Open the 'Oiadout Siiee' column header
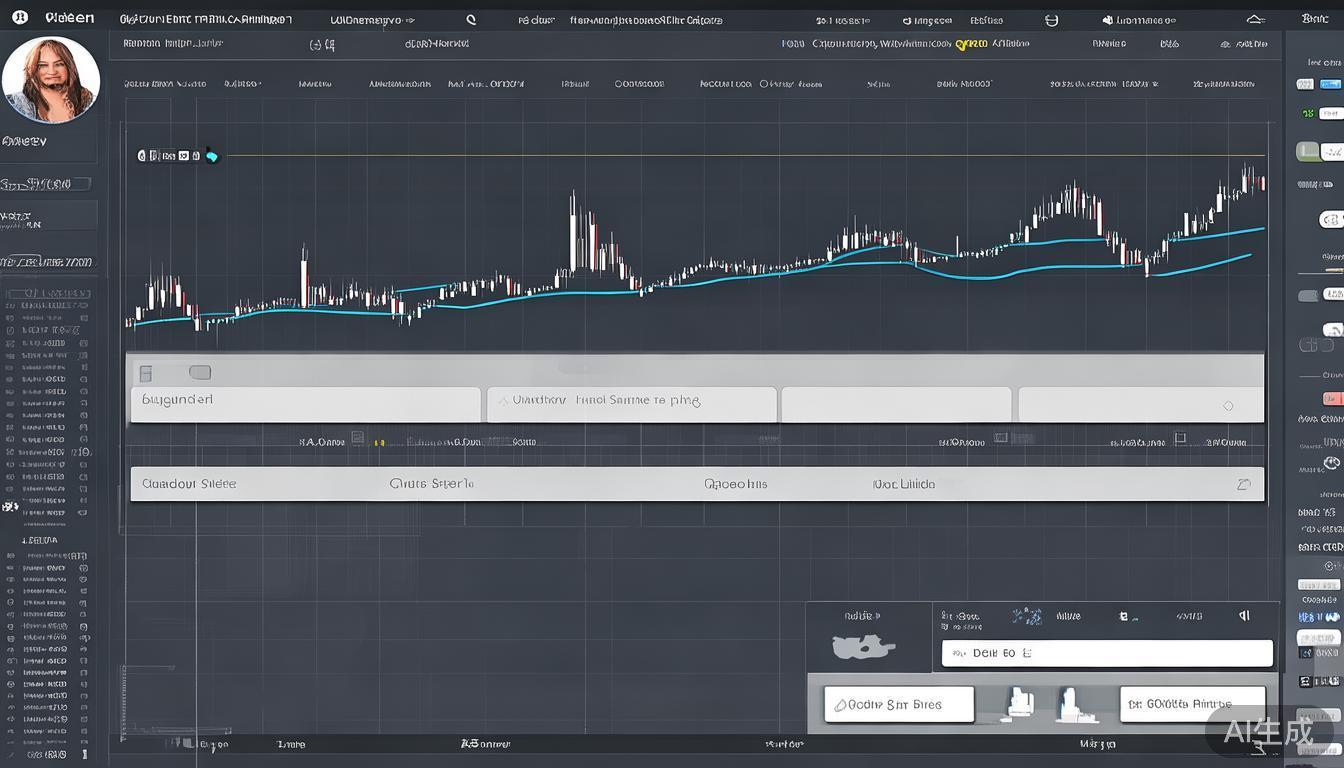This screenshot has height=768, width=1344. [189, 484]
